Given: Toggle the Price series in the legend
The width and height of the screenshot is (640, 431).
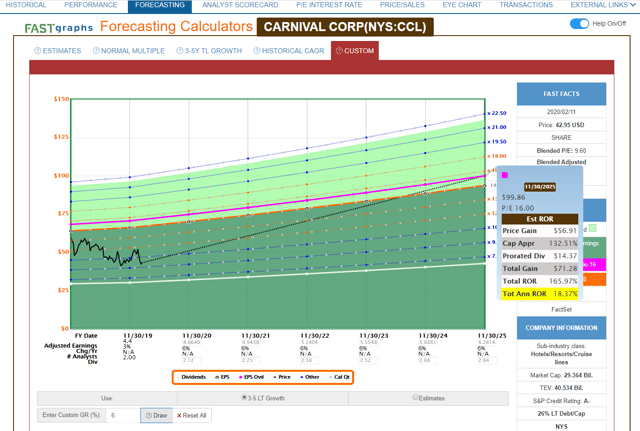Looking at the screenshot, I should point(282,377).
